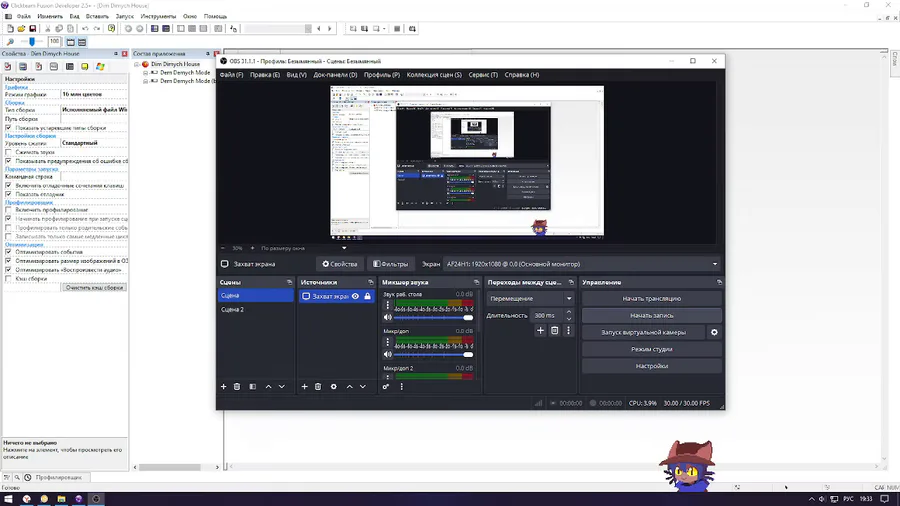900x506 pixels.
Task: Toggle 'Показать устаревшие типы сборки' checkbox
Action: (x=8, y=128)
